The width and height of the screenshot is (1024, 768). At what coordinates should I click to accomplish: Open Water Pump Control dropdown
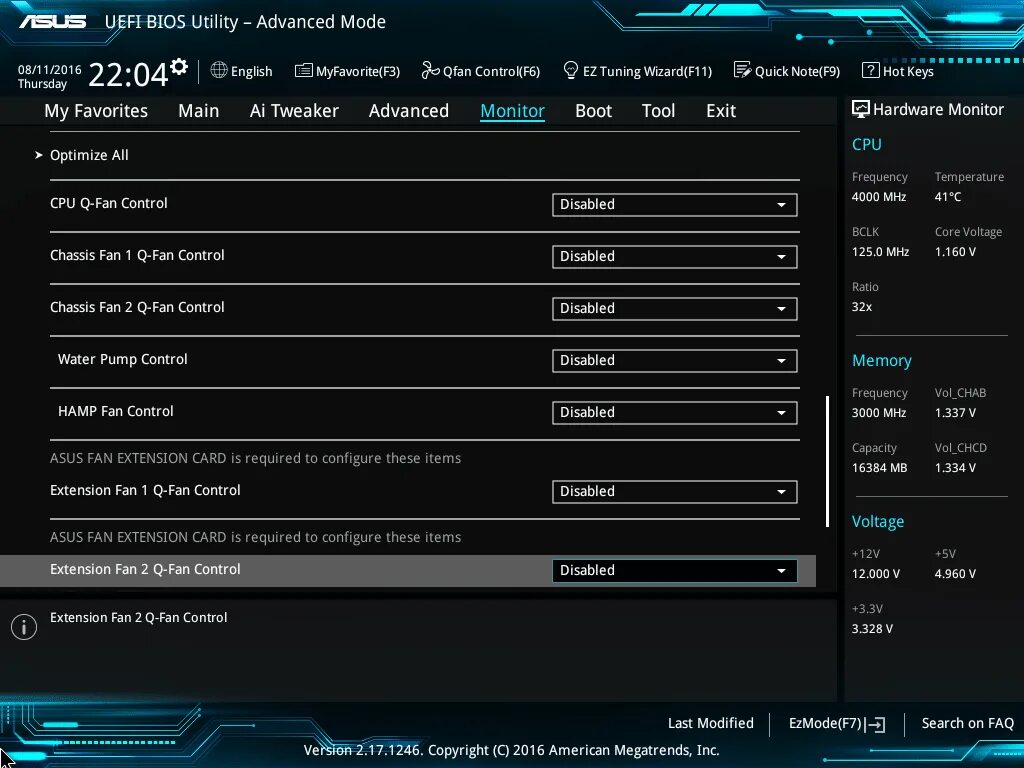[x=674, y=360]
